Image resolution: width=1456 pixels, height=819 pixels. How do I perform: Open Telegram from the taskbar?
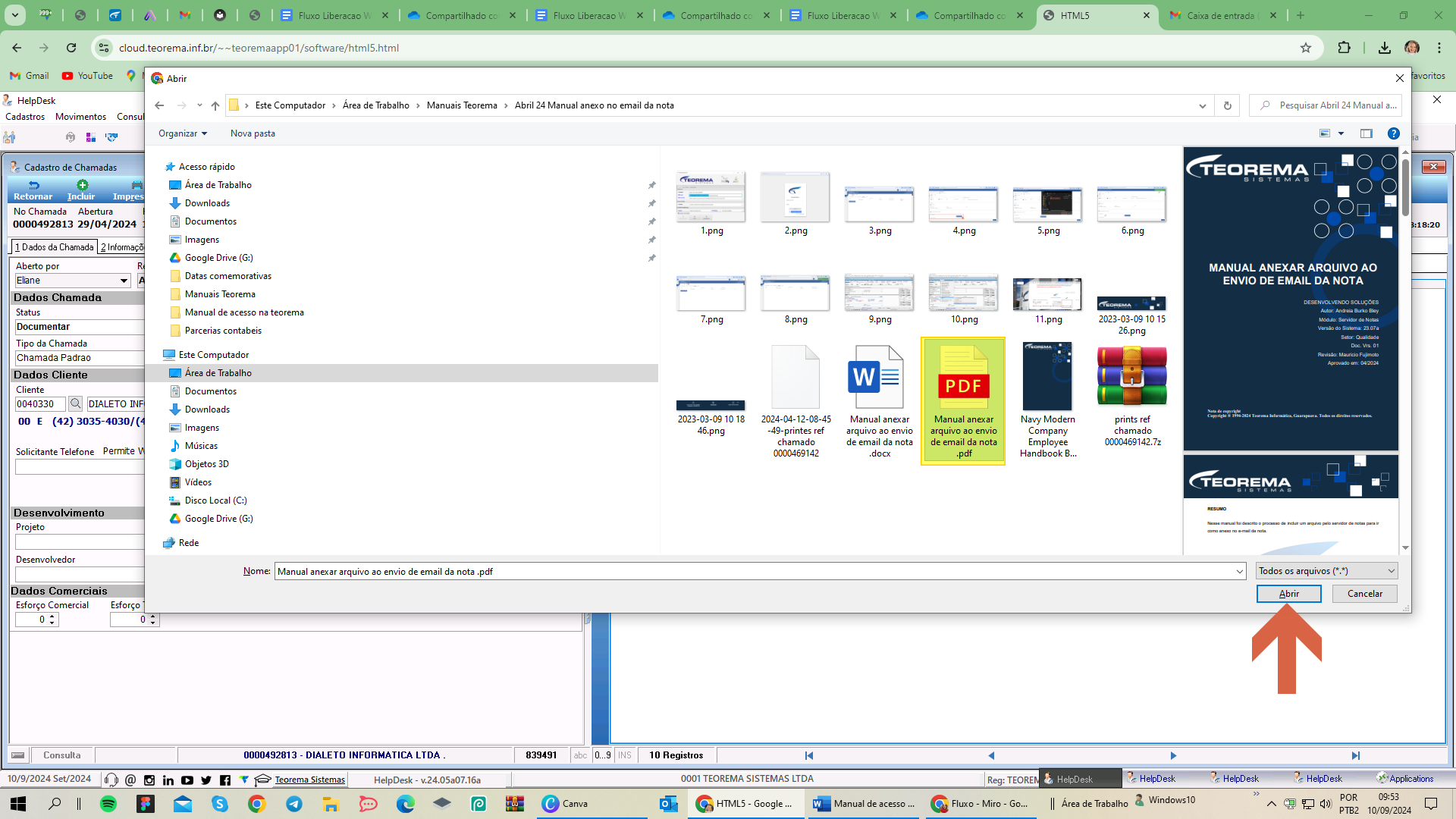point(294,804)
